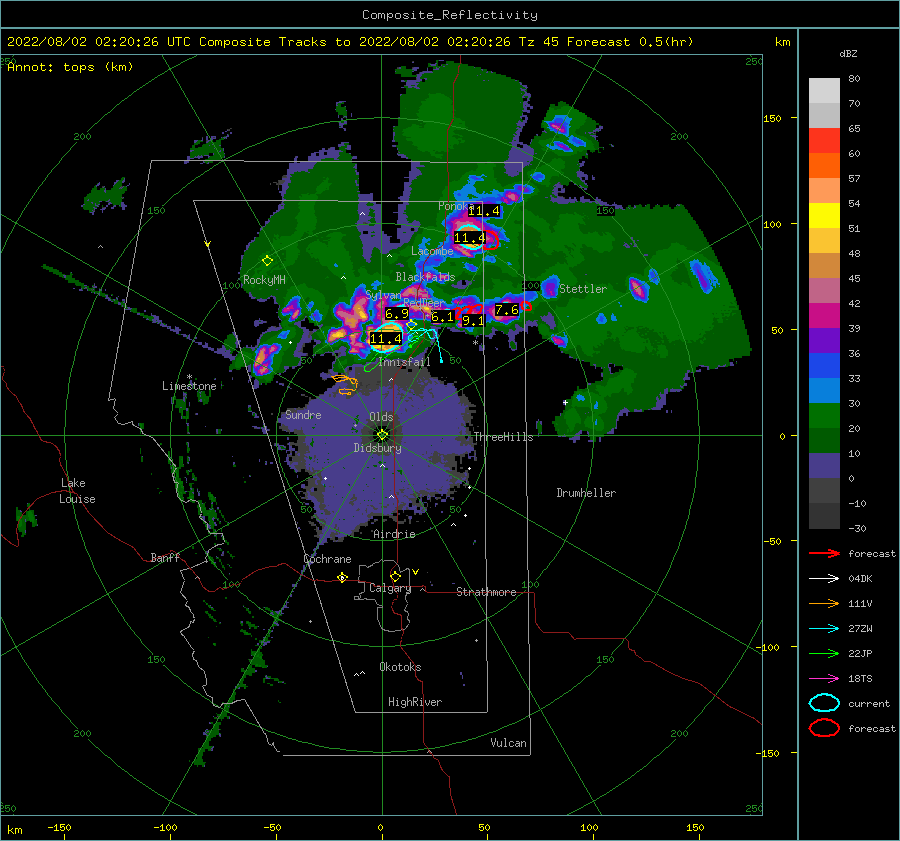Click the 57 value on the dBZ scale
The width and height of the screenshot is (900, 841).
[x=854, y=179]
